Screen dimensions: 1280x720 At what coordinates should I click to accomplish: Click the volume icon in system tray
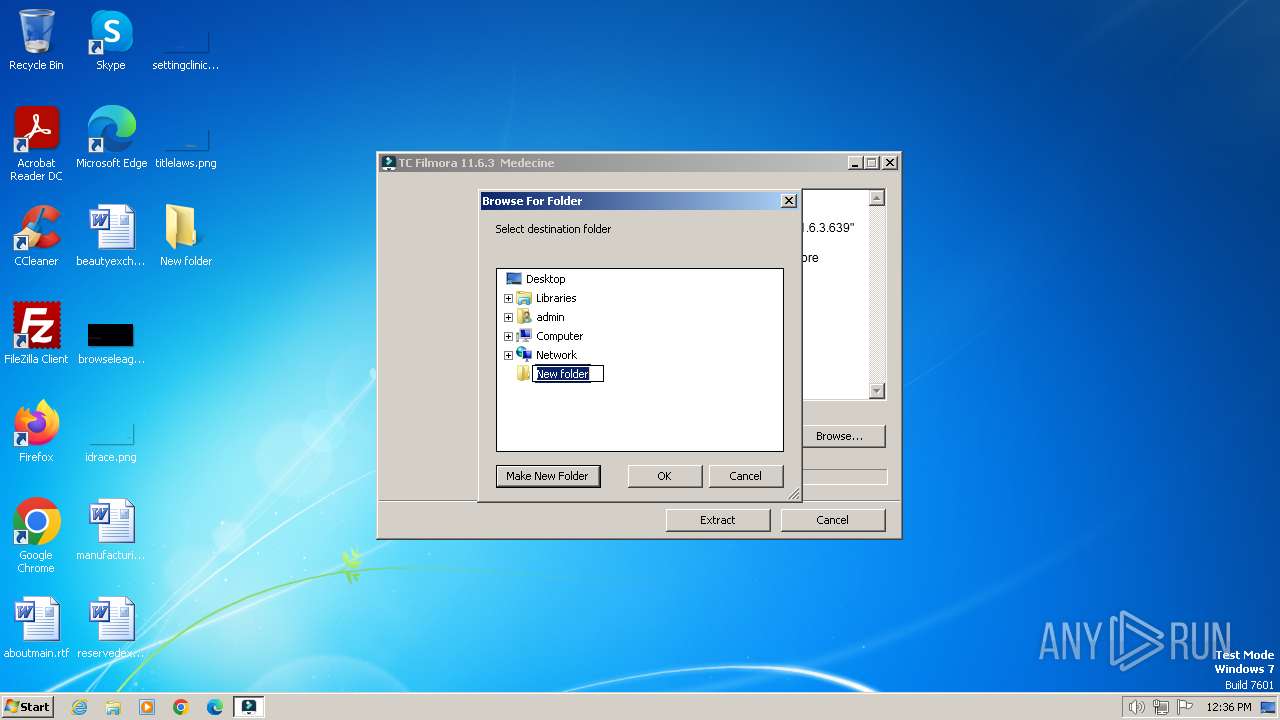point(1136,707)
